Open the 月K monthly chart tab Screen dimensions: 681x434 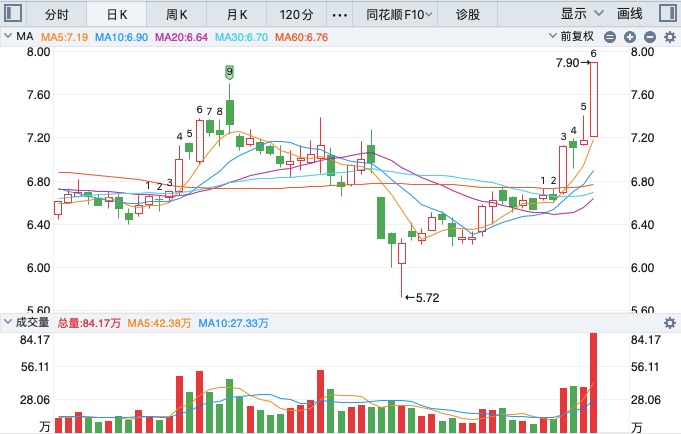[237, 14]
